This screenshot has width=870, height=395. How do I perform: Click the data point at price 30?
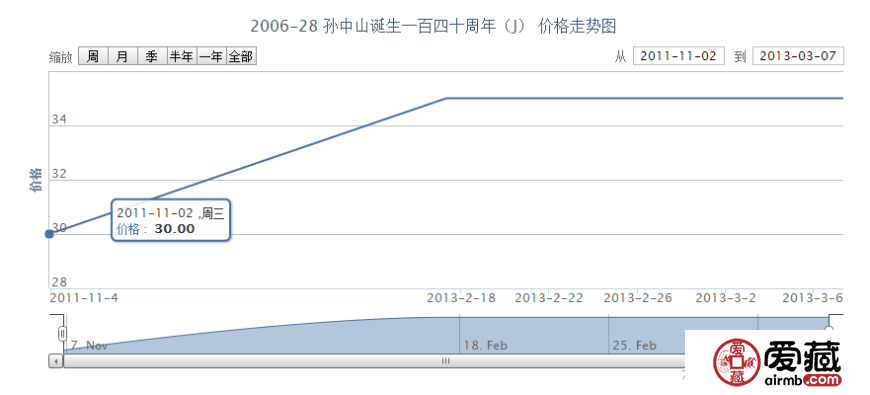(x=49, y=234)
